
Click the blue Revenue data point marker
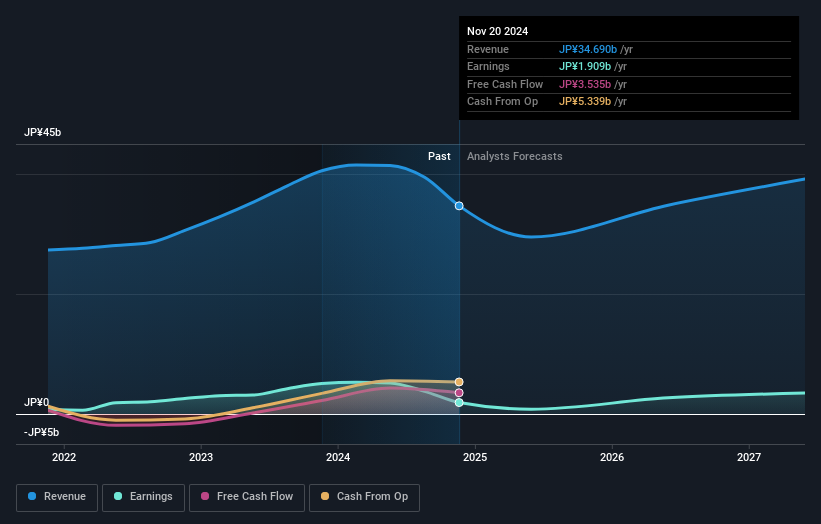[x=459, y=206]
